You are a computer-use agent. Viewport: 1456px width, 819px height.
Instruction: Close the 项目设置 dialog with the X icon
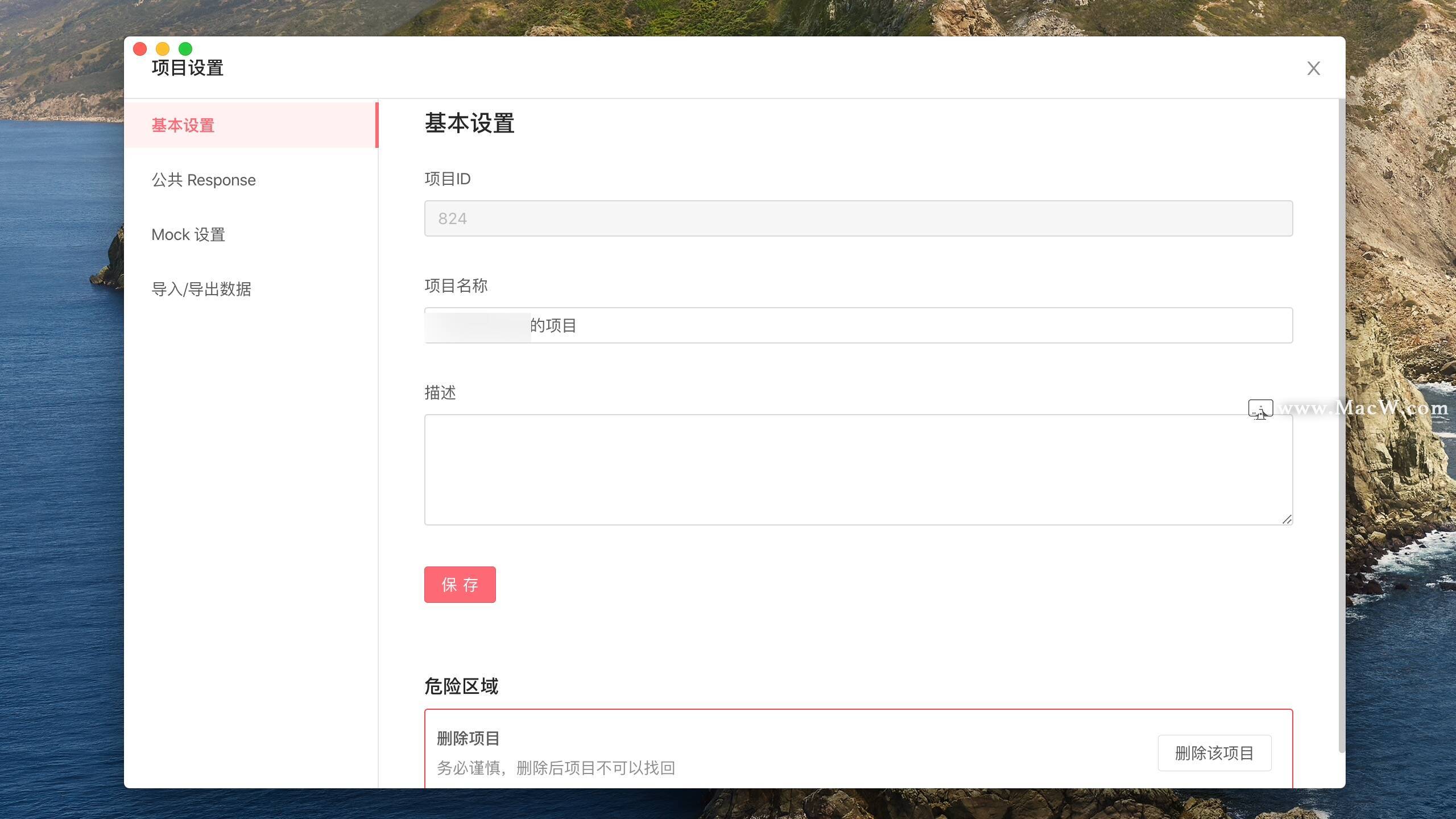(1313, 68)
